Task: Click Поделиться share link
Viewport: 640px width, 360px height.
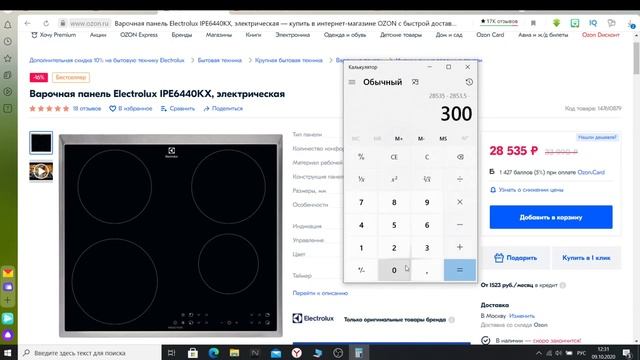Action: click(x=223, y=109)
